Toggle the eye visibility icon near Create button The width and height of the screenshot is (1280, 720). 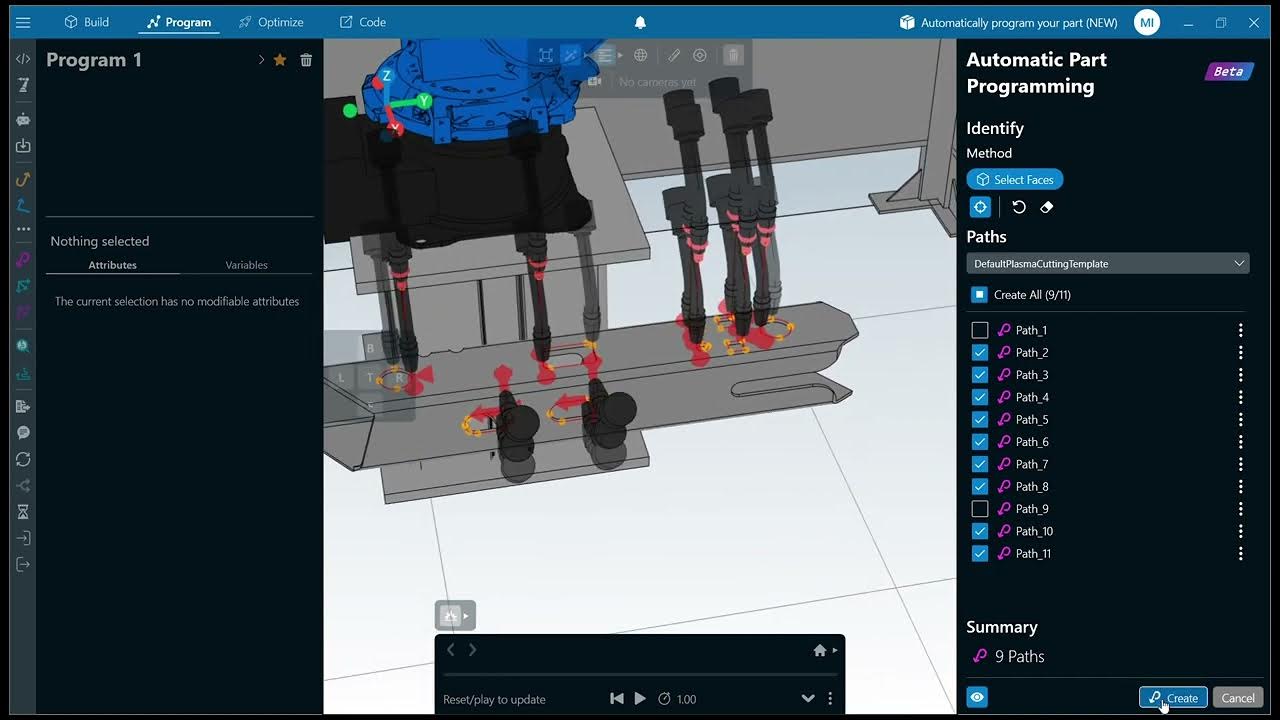tap(976, 697)
